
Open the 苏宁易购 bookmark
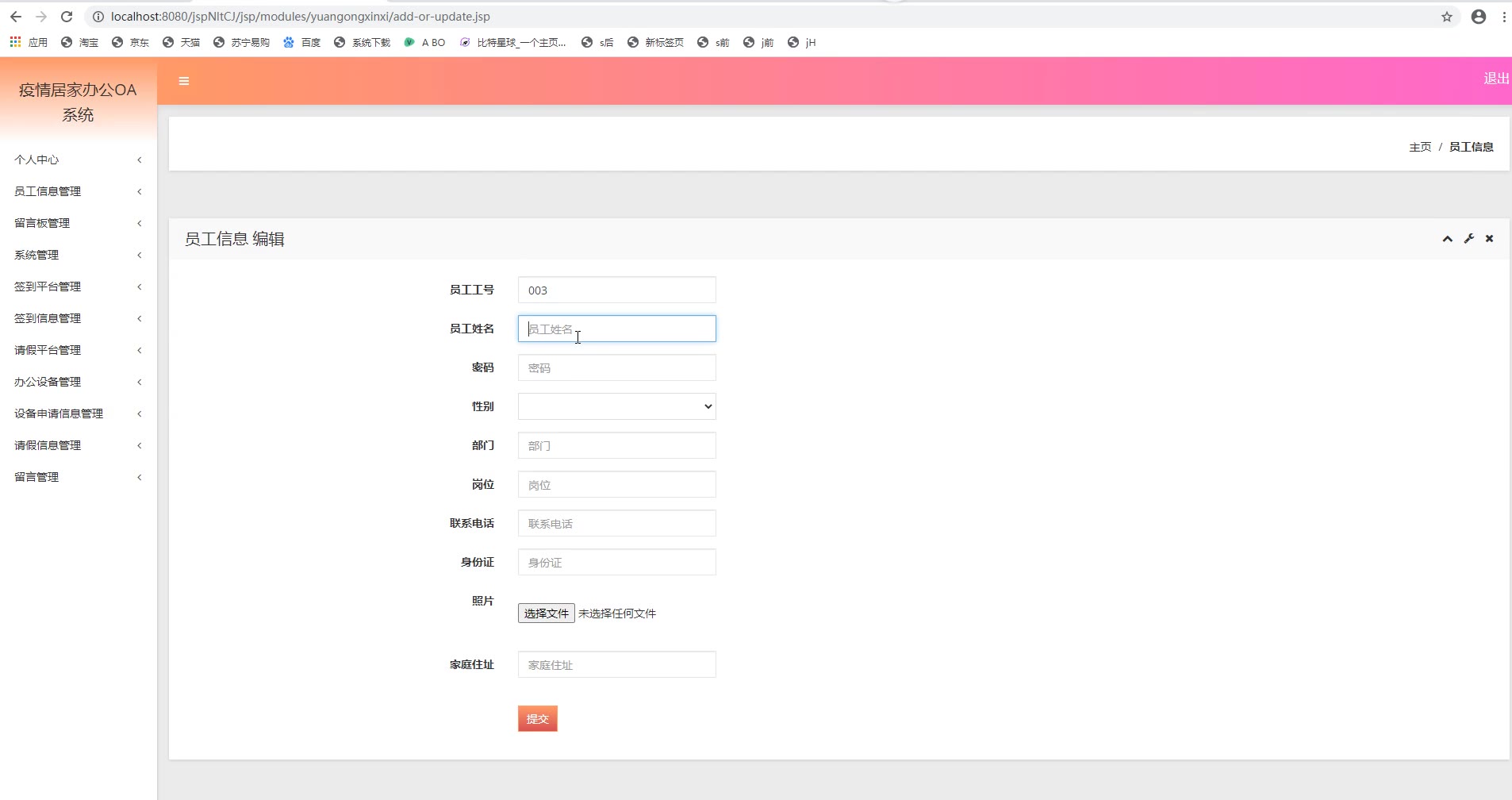(241, 42)
